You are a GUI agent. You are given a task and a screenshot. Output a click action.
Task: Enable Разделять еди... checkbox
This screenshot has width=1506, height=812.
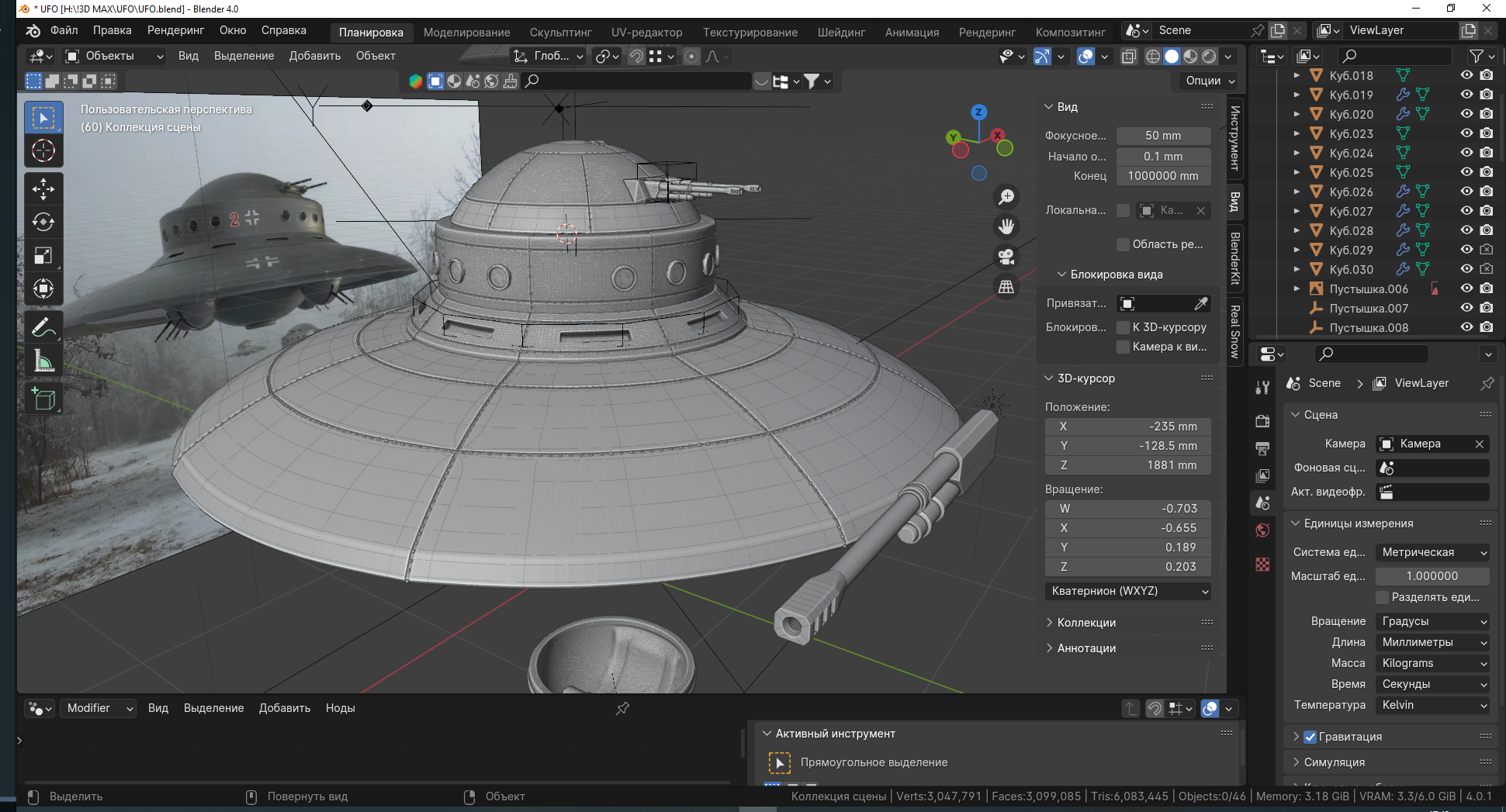(1382, 597)
